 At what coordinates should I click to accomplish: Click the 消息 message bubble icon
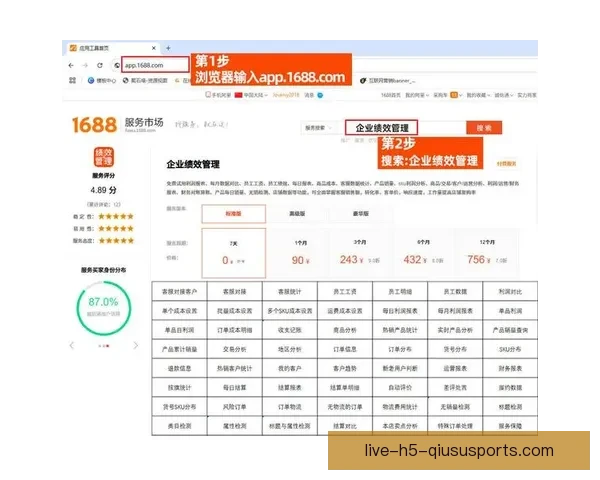[x=320, y=95]
